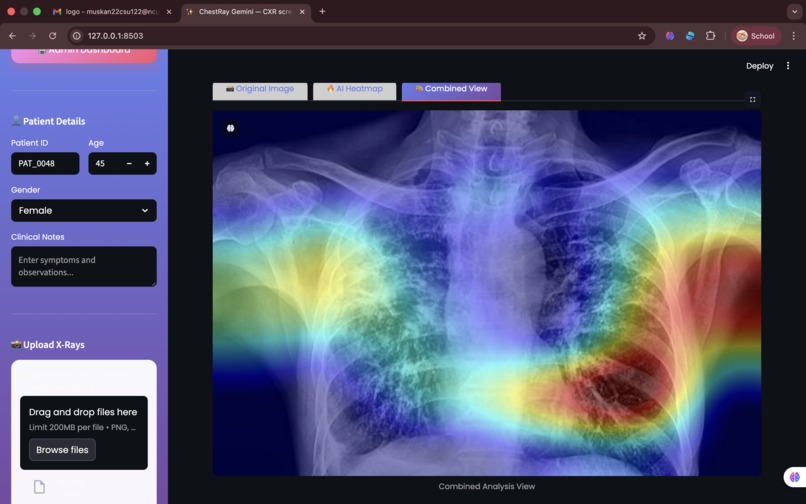This screenshot has width=806, height=504.
Task: View the X-ray image fullscreen
Action: [753, 99]
